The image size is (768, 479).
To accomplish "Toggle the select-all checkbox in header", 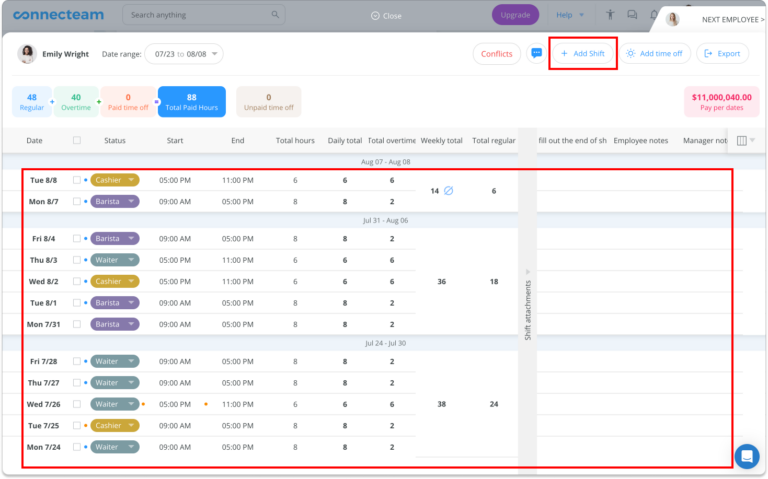I will coord(77,140).
